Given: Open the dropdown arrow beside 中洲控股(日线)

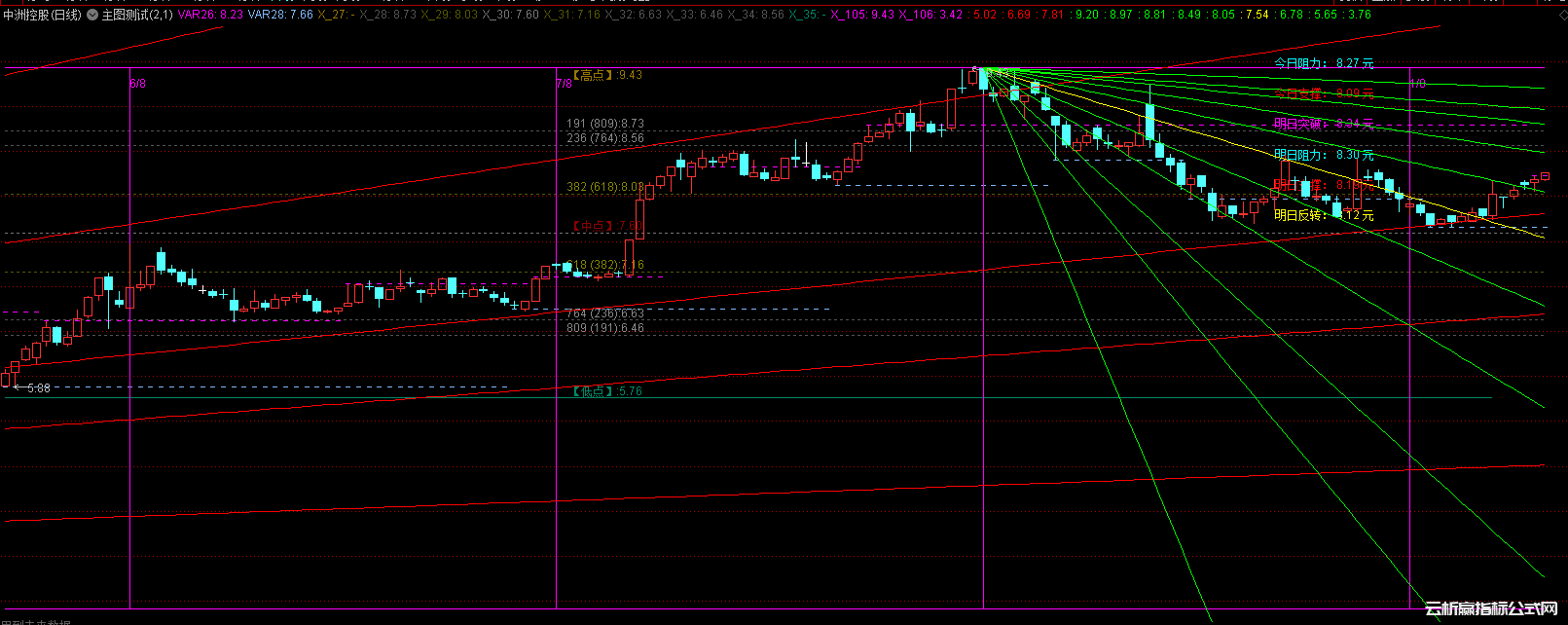Looking at the screenshot, I should (x=92, y=16).
